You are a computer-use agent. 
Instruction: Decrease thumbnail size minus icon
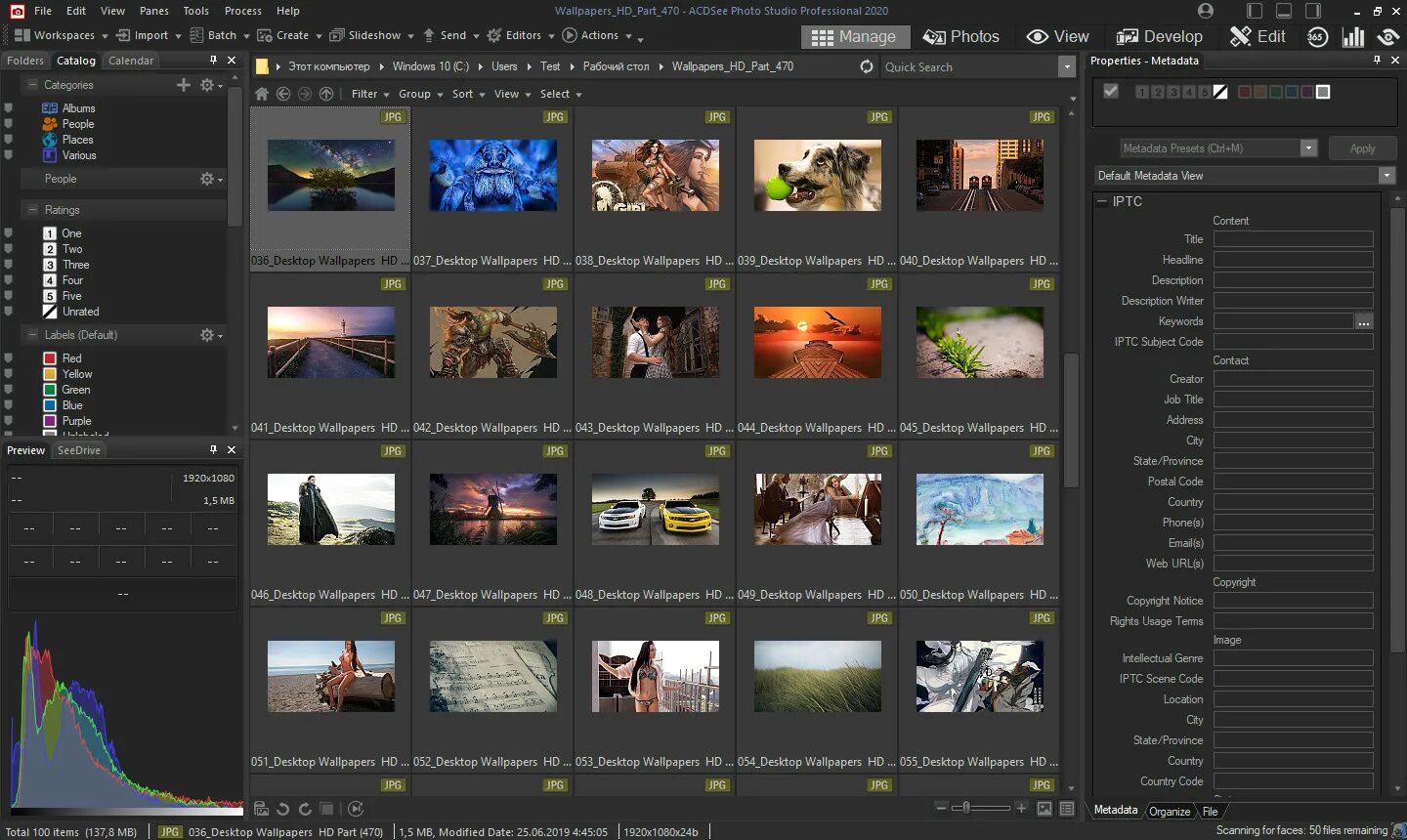tap(941, 808)
